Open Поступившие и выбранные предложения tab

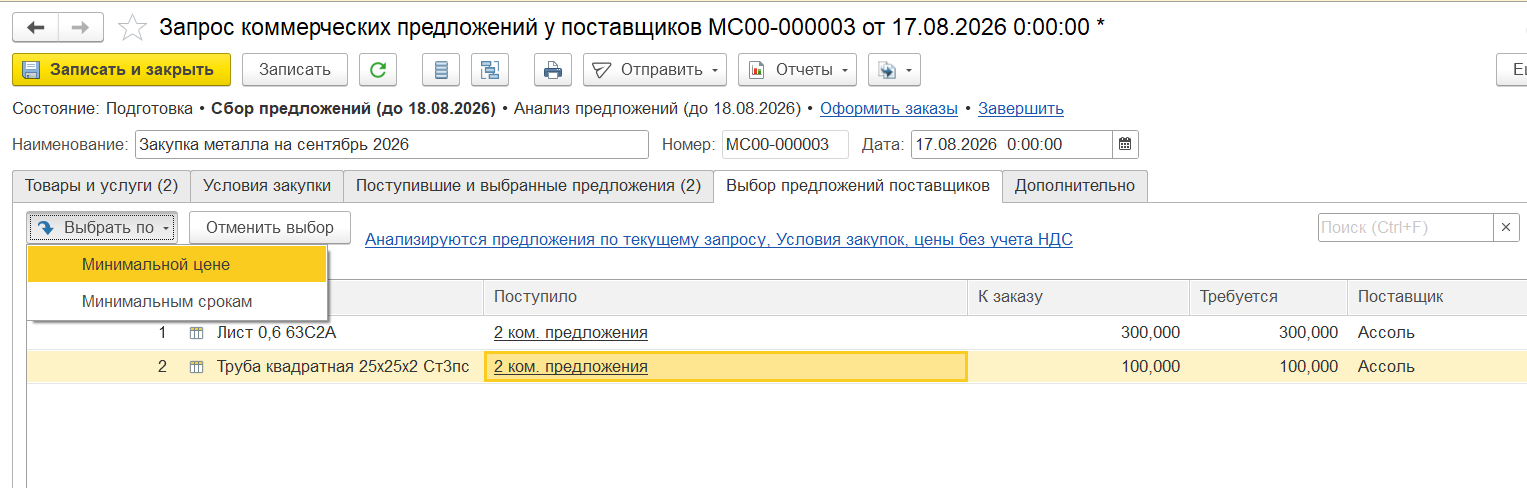coord(528,186)
